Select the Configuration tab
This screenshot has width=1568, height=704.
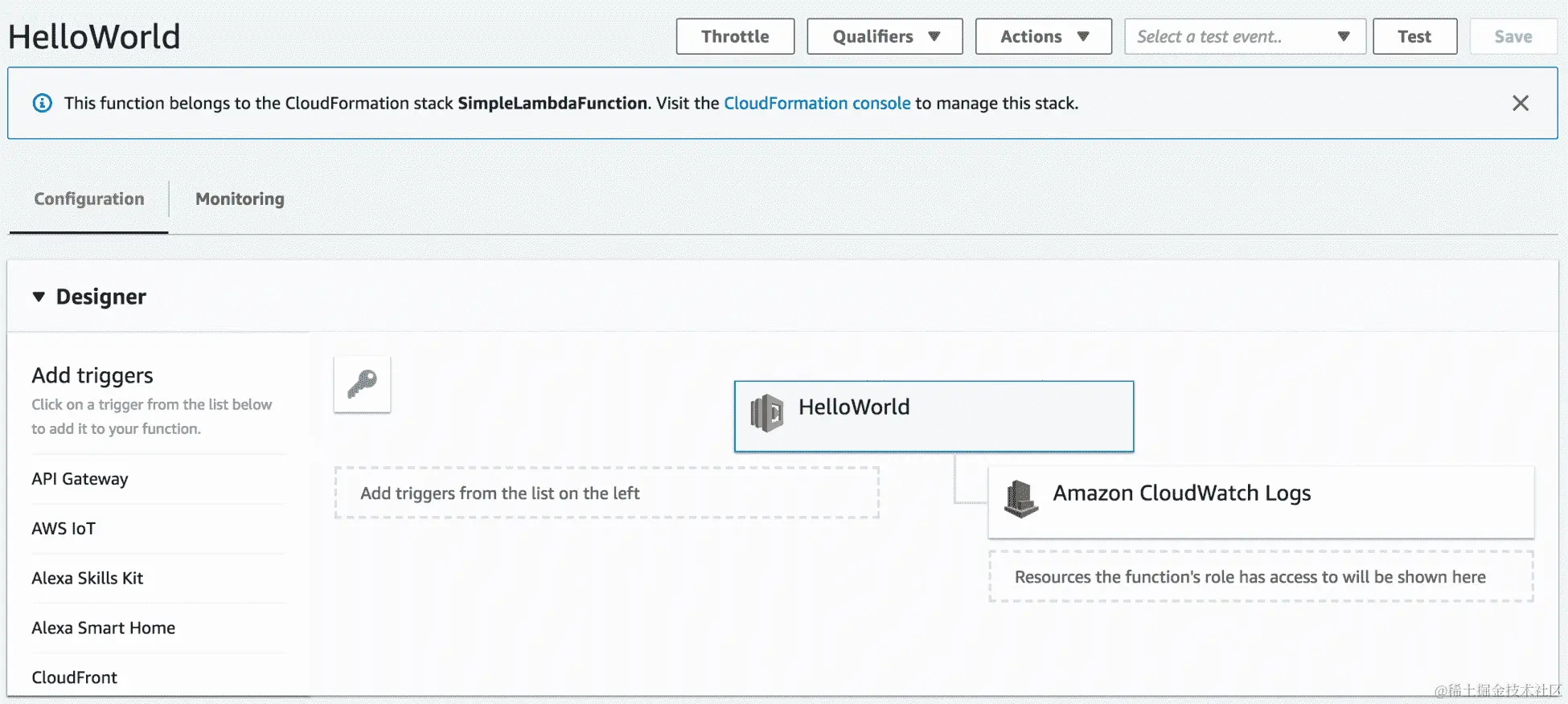tap(88, 199)
